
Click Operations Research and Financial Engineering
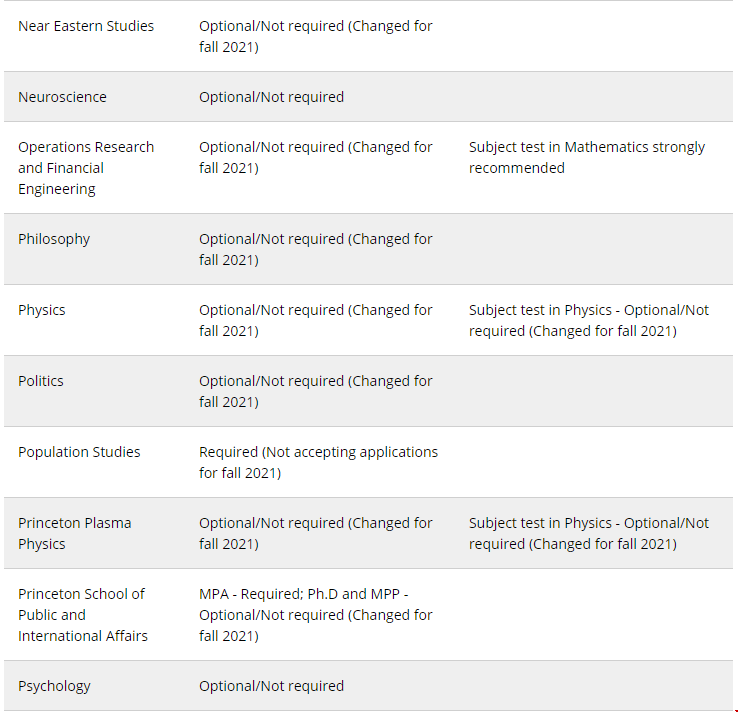pyautogui.click(x=86, y=168)
